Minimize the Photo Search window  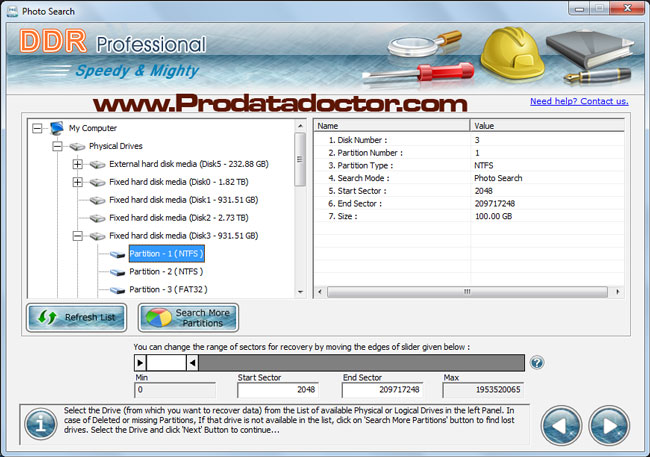click(x=579, y=8)
